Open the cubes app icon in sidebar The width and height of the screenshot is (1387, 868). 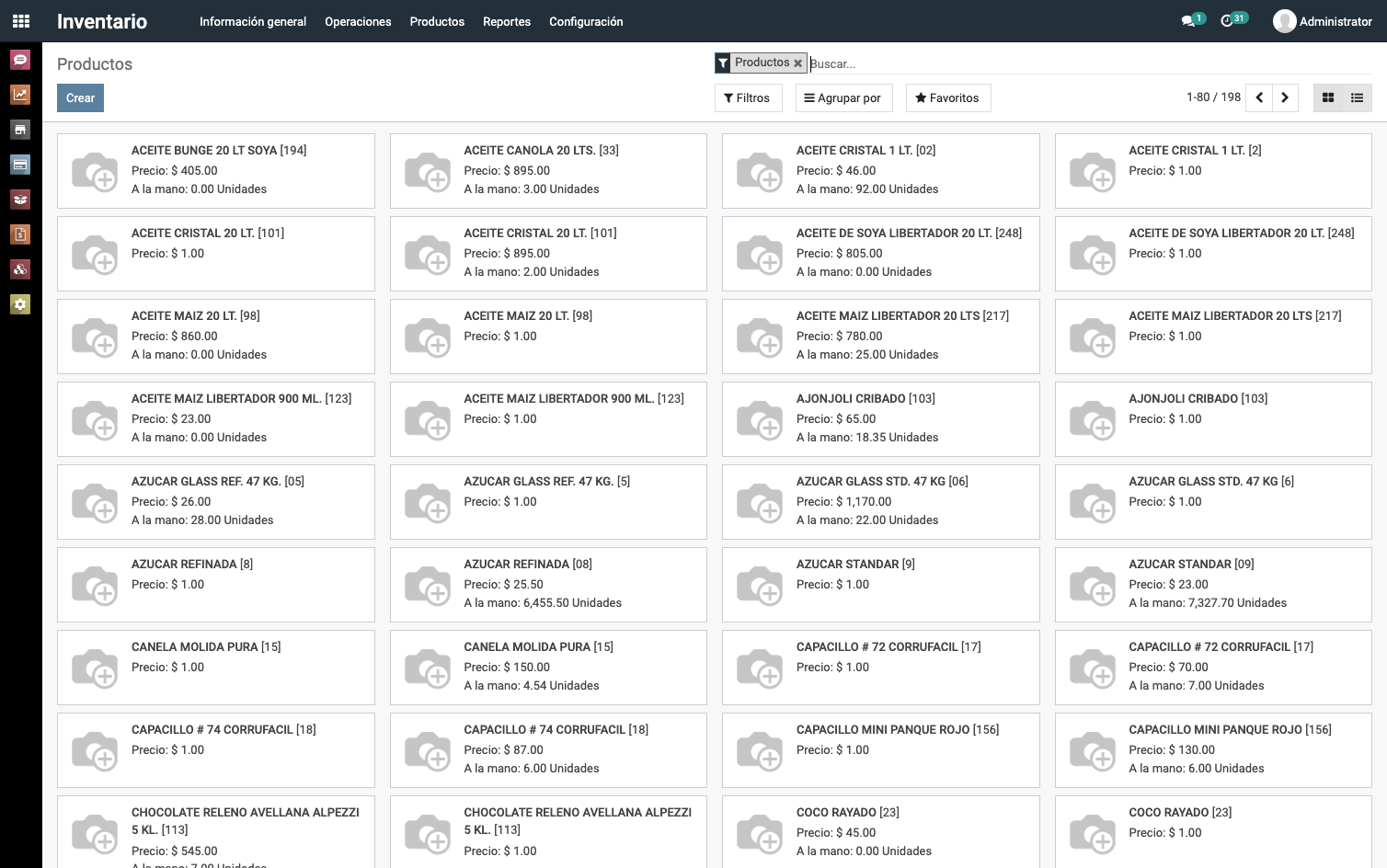pyautogui.click(x=20, y=269)
